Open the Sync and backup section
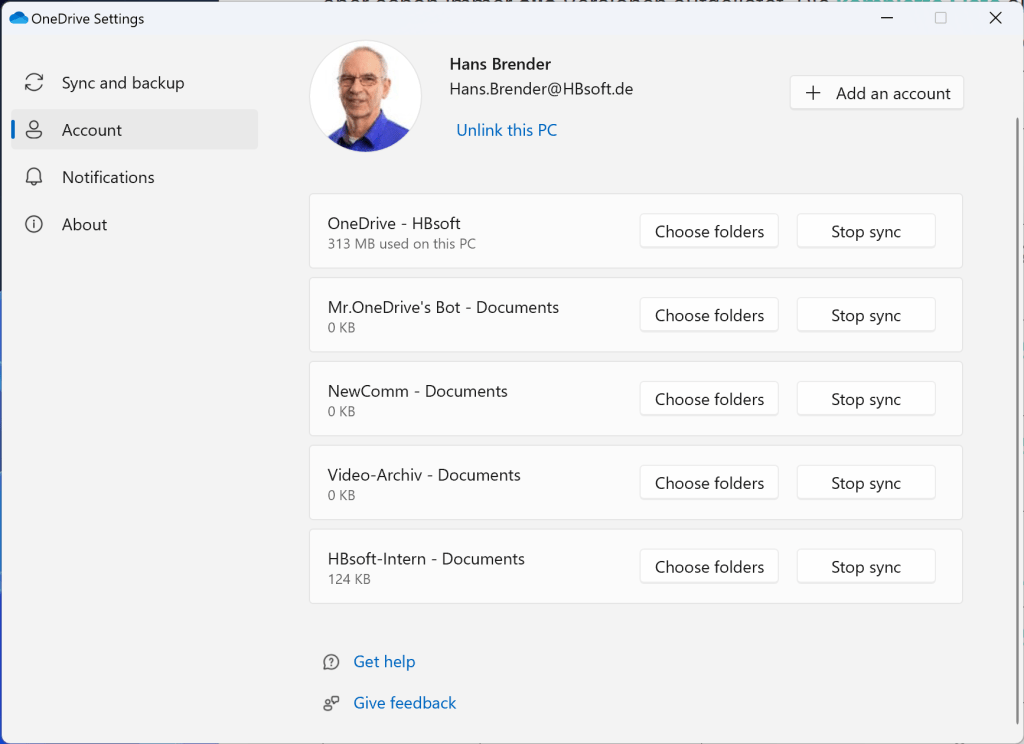Viewport: 1024px width, 744px height. pos(123,83)
